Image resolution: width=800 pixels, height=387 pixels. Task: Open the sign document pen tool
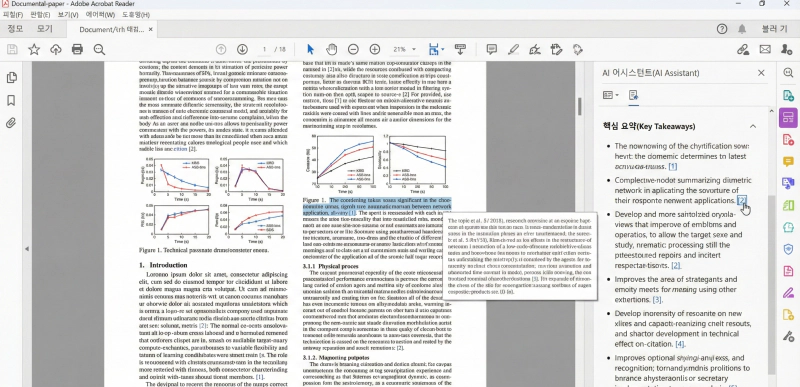pos(535,49)
